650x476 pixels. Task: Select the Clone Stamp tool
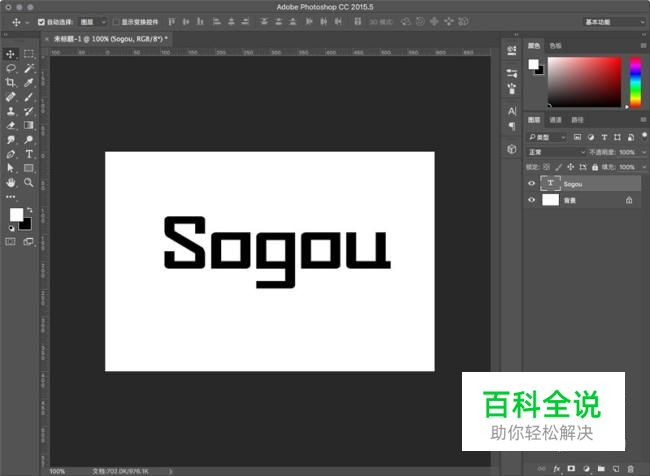11,111
